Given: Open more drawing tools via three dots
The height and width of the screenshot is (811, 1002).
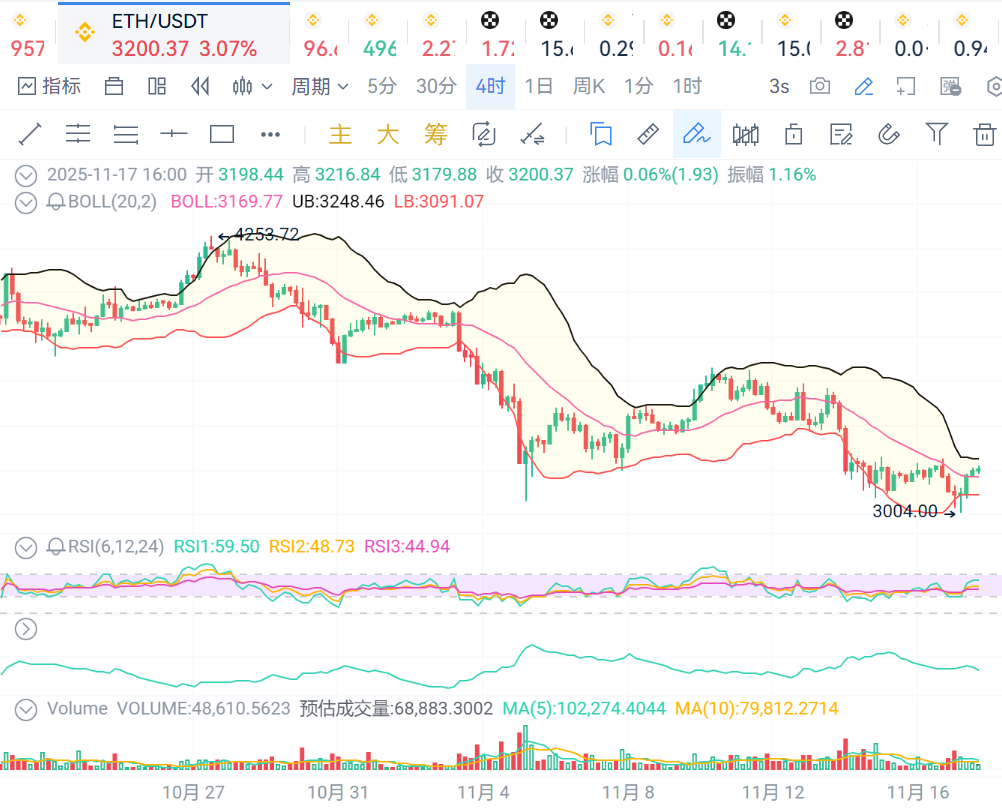Looking at the screenshot, I should [x=270, y=134].
